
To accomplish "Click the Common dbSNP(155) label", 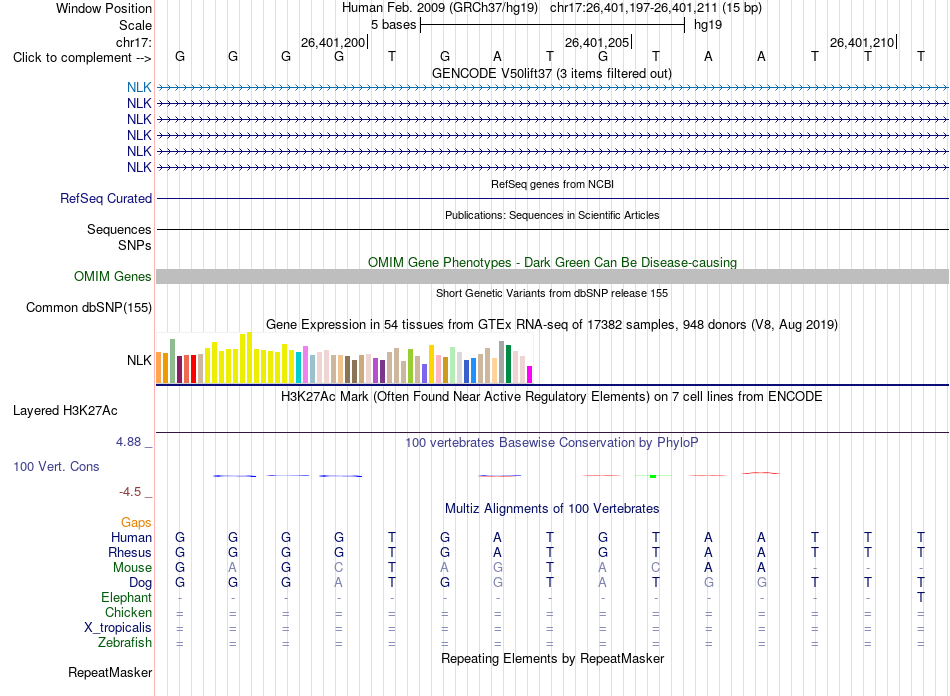I will coord(89,307).
